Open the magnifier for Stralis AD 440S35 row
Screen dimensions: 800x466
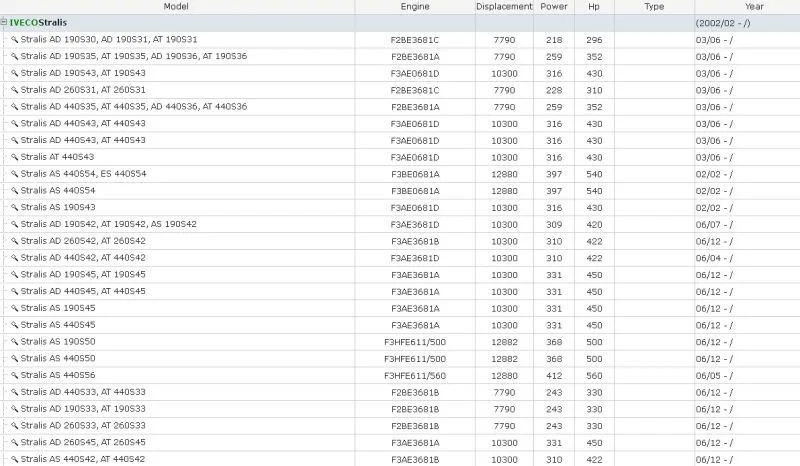click(x=14, y=107)
